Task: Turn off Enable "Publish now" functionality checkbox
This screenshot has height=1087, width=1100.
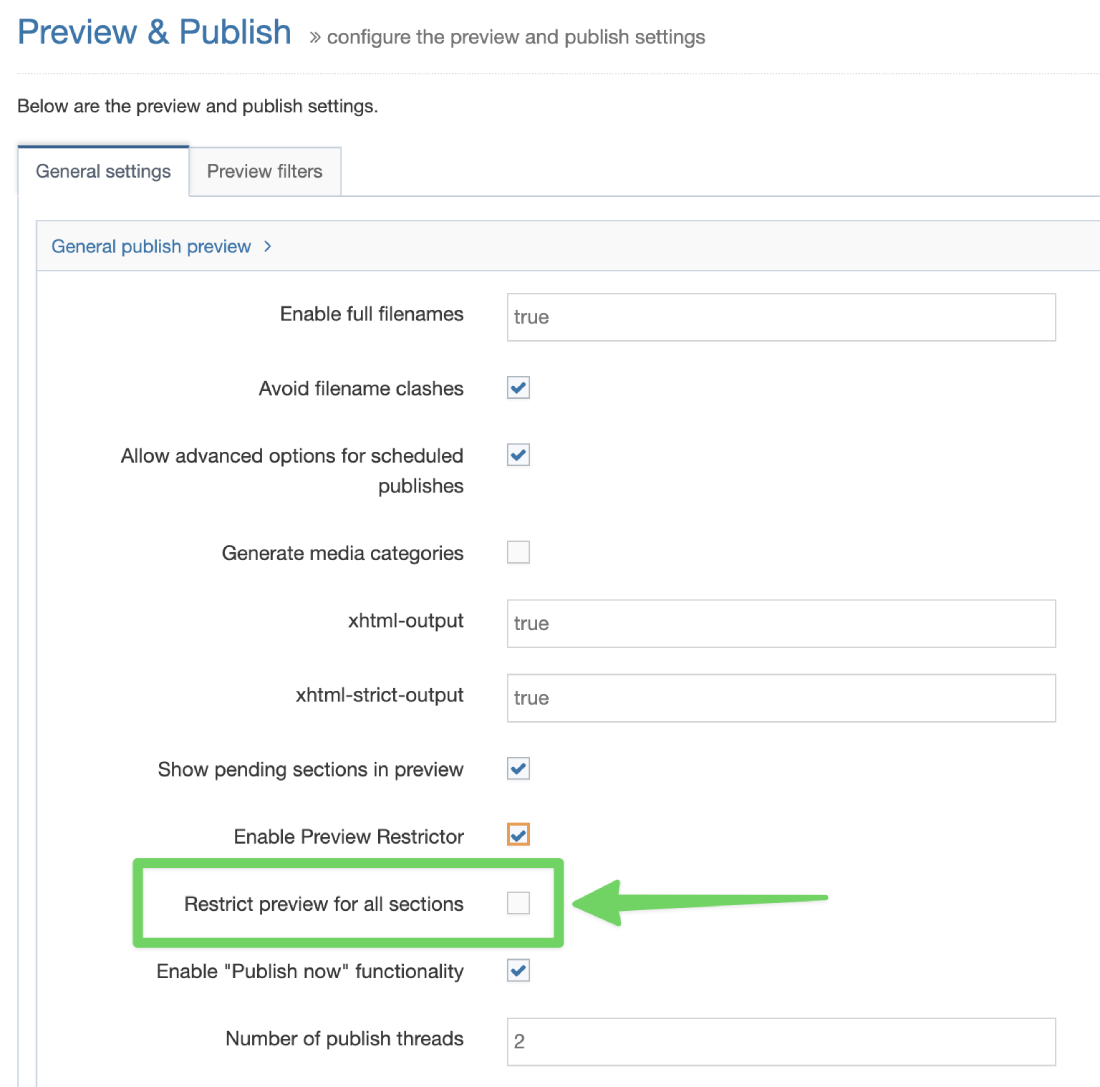Action: pyautogui.click(x=518, y=971)
